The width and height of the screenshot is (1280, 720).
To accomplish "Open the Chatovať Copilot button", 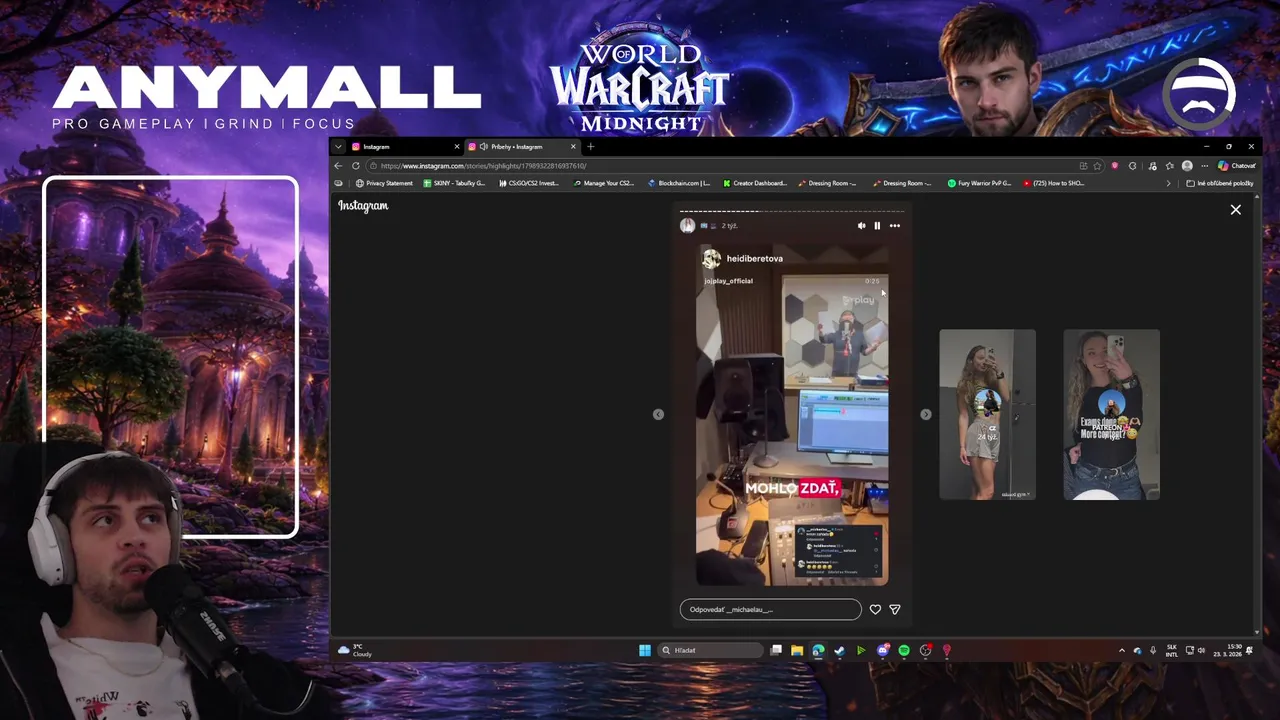I will tap(1236, 166).
